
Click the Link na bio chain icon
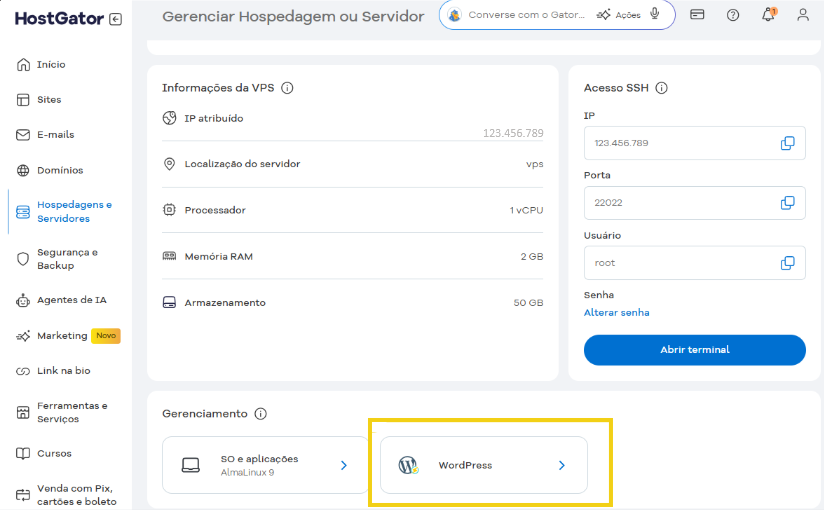pyautogui.click(x=23, y=372)
